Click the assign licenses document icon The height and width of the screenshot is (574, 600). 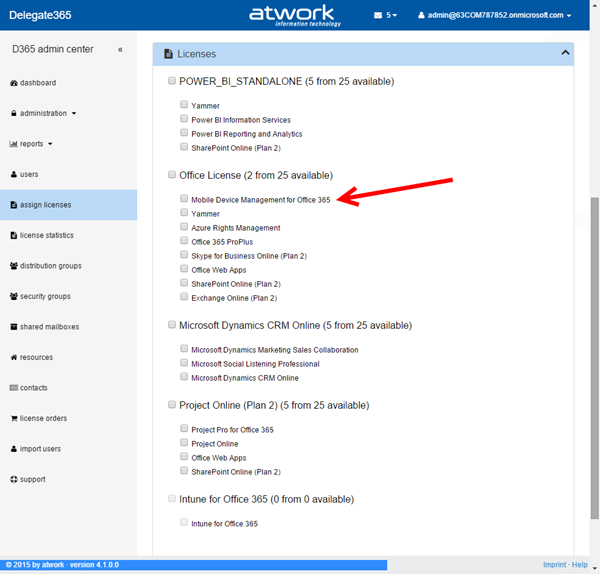14,205
